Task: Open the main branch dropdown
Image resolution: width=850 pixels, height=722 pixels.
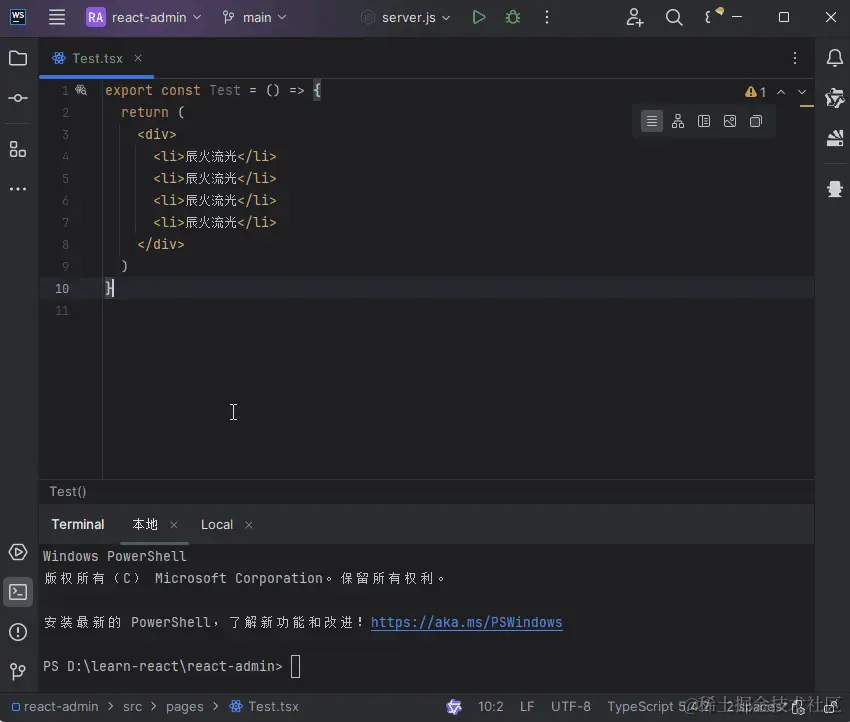Action: [254, 17]
